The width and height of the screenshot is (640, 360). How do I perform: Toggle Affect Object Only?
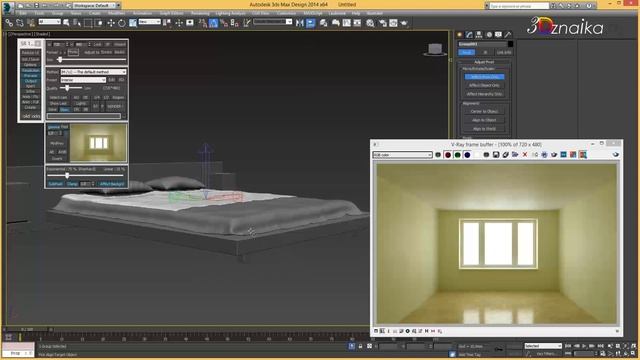point(484,85)
